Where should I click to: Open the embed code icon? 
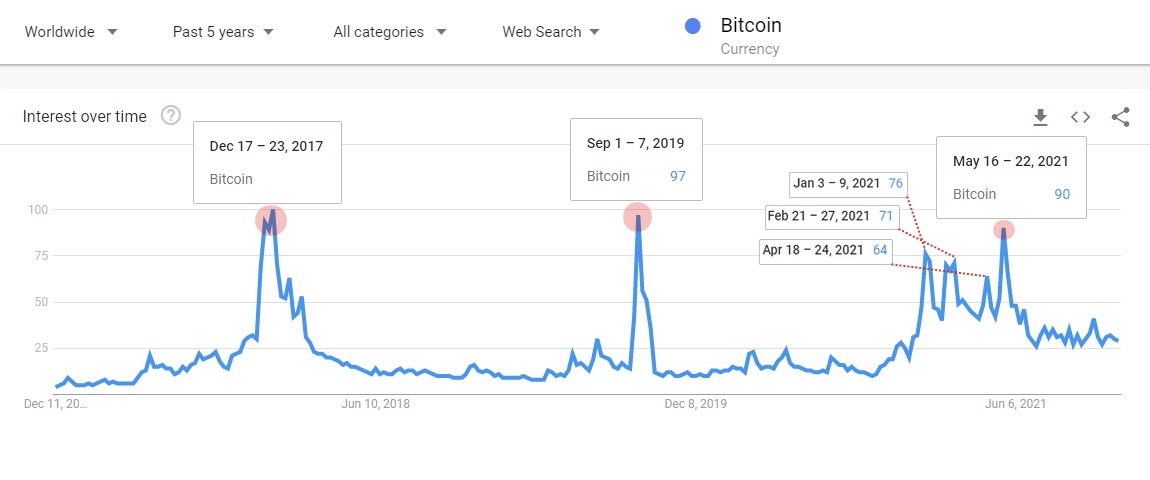[x=1080, y=117]
